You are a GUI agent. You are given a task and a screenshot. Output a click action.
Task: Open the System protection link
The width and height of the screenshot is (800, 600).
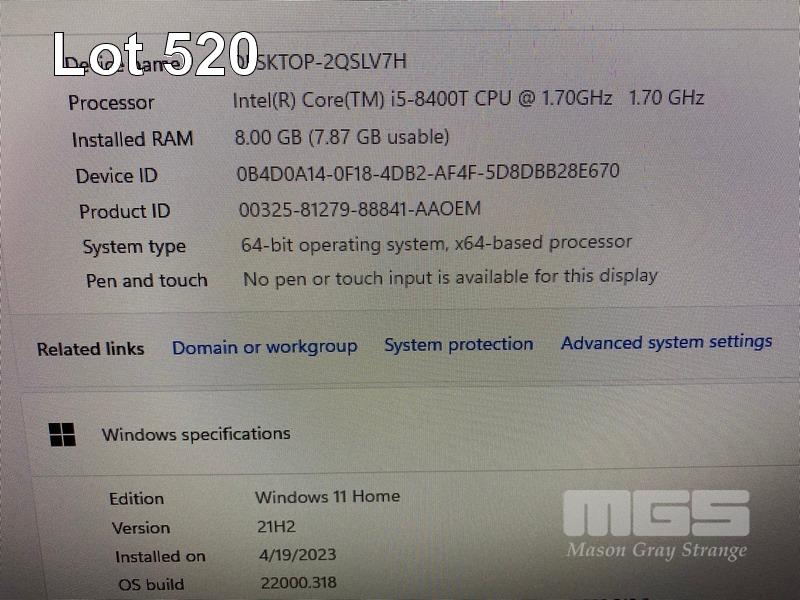(459, 344)
